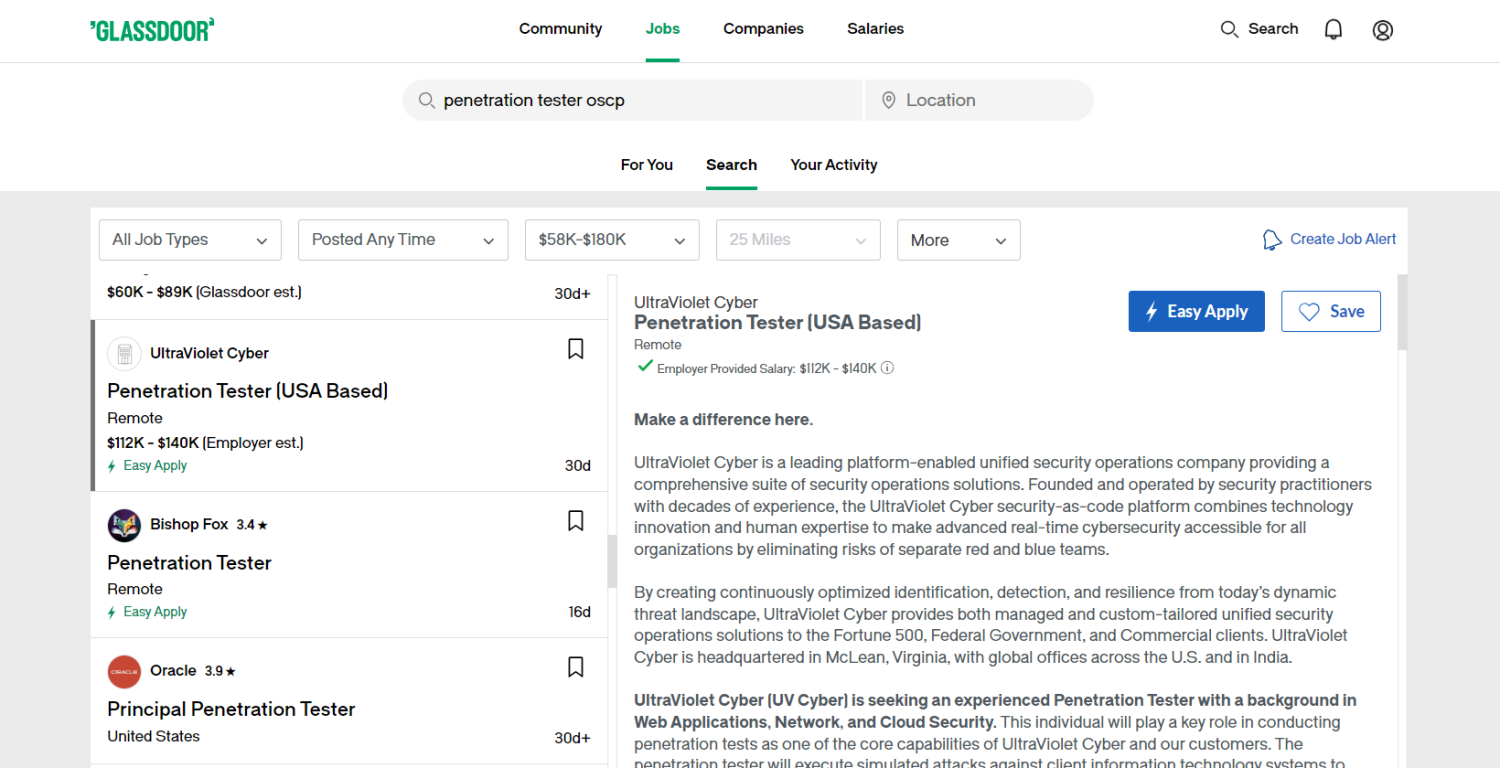This screenshot has height=768, width=1500.
Task: Bookmark the Oracle Principal Penetration Tester job
Action: [576, 667]
